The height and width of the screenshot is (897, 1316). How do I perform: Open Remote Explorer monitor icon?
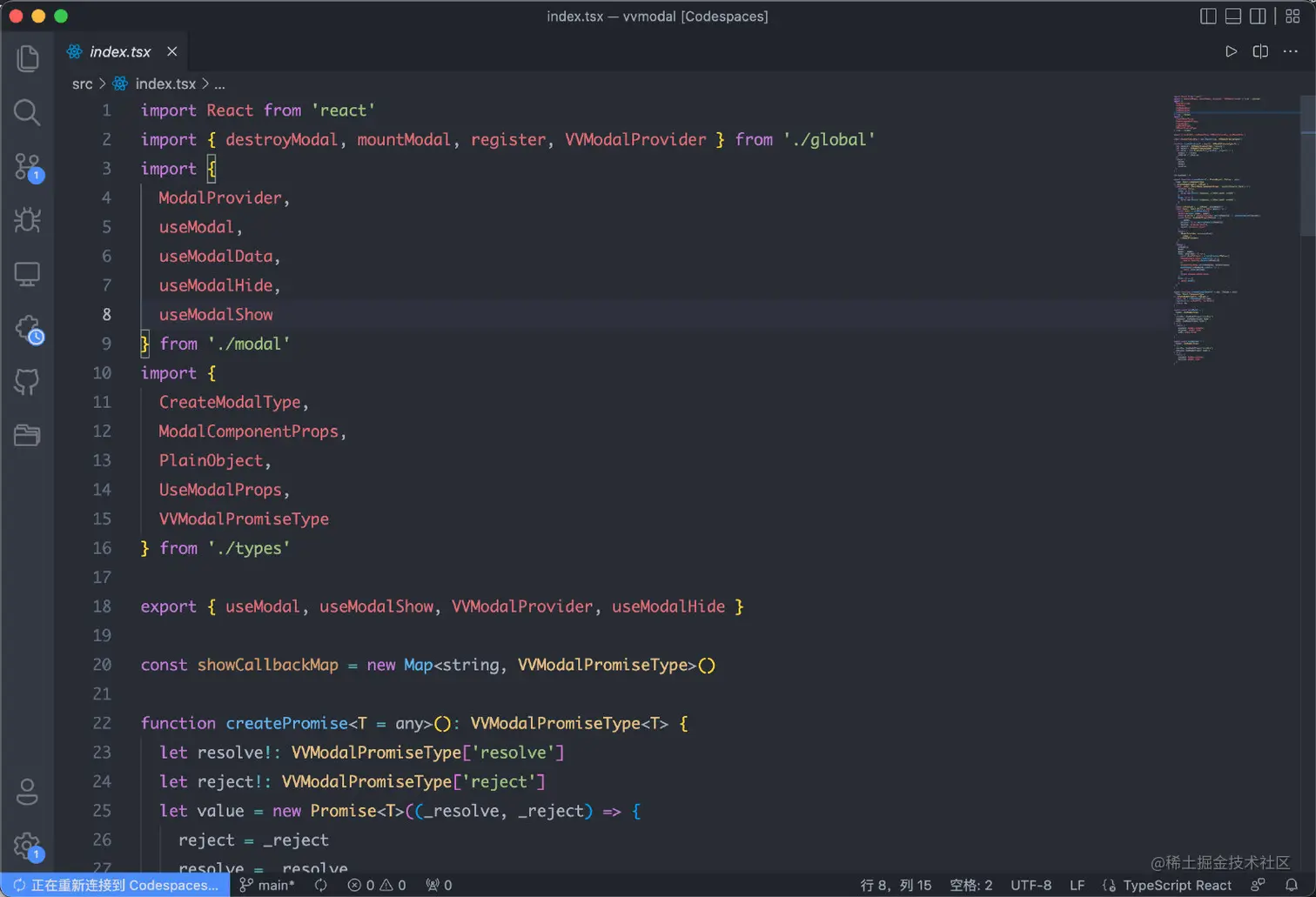click(27, 274)
